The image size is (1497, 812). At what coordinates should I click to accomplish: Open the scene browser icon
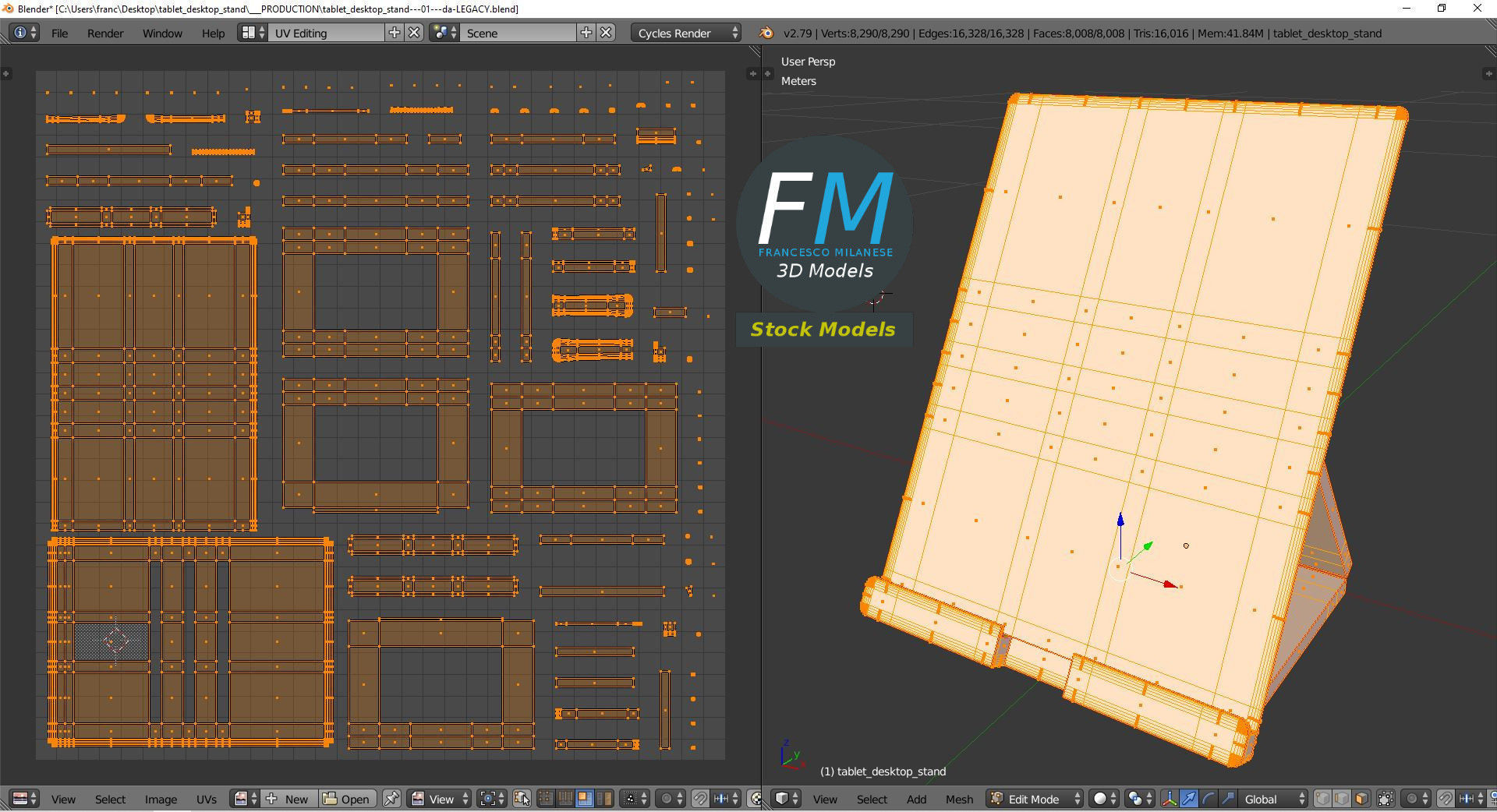coord(444,33)
